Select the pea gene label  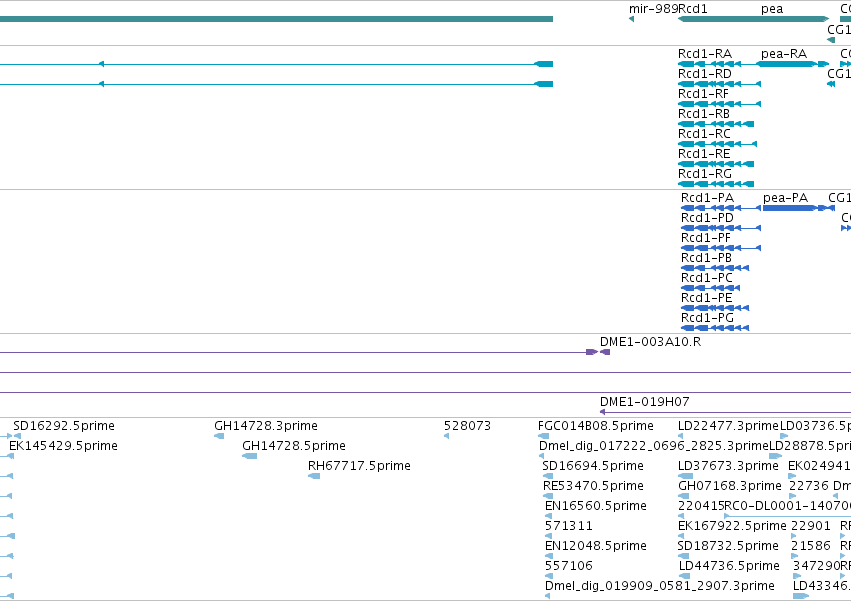[772, 9]
